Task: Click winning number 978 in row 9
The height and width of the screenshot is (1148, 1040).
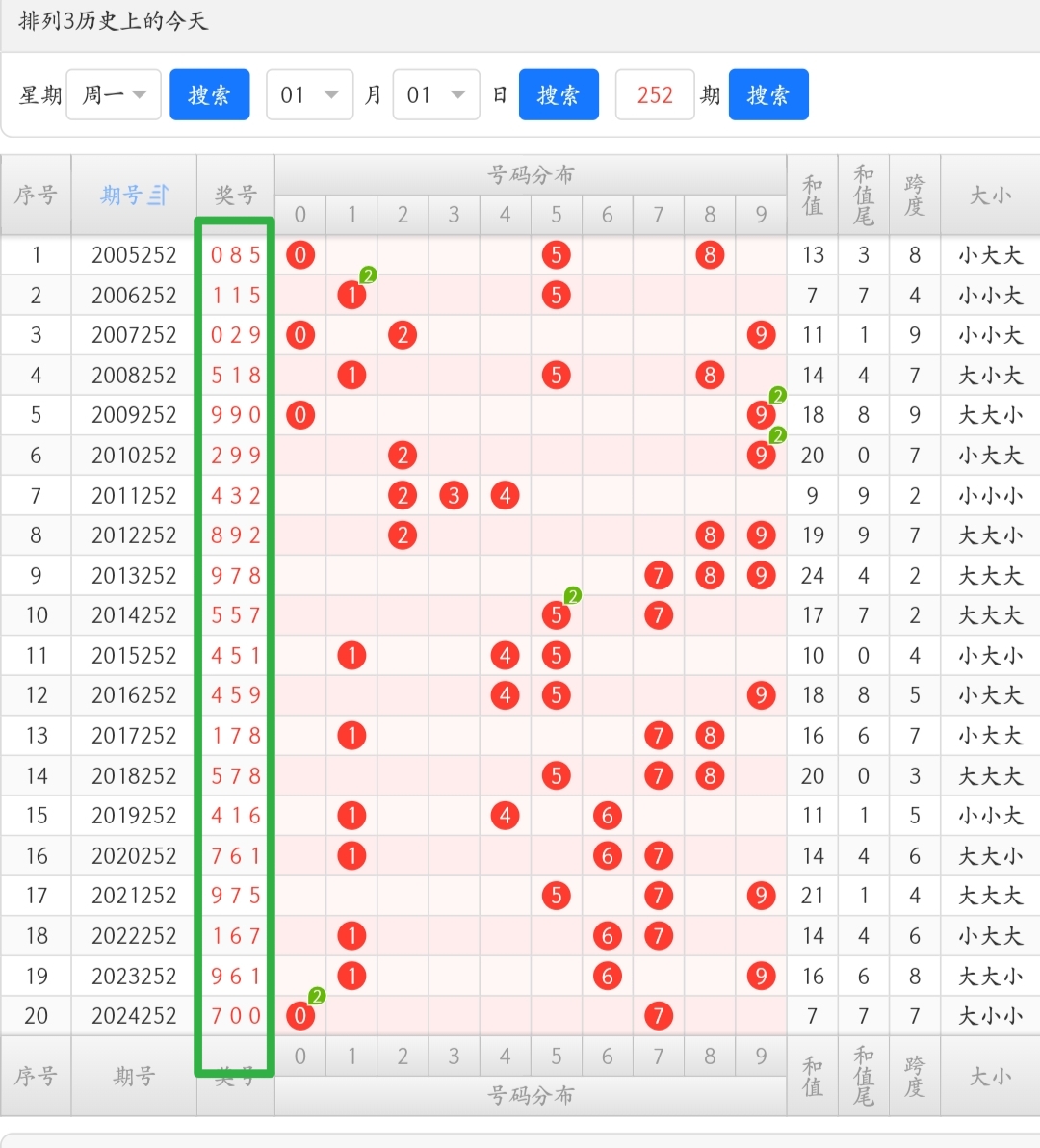Action: click(x=236, y=575)
